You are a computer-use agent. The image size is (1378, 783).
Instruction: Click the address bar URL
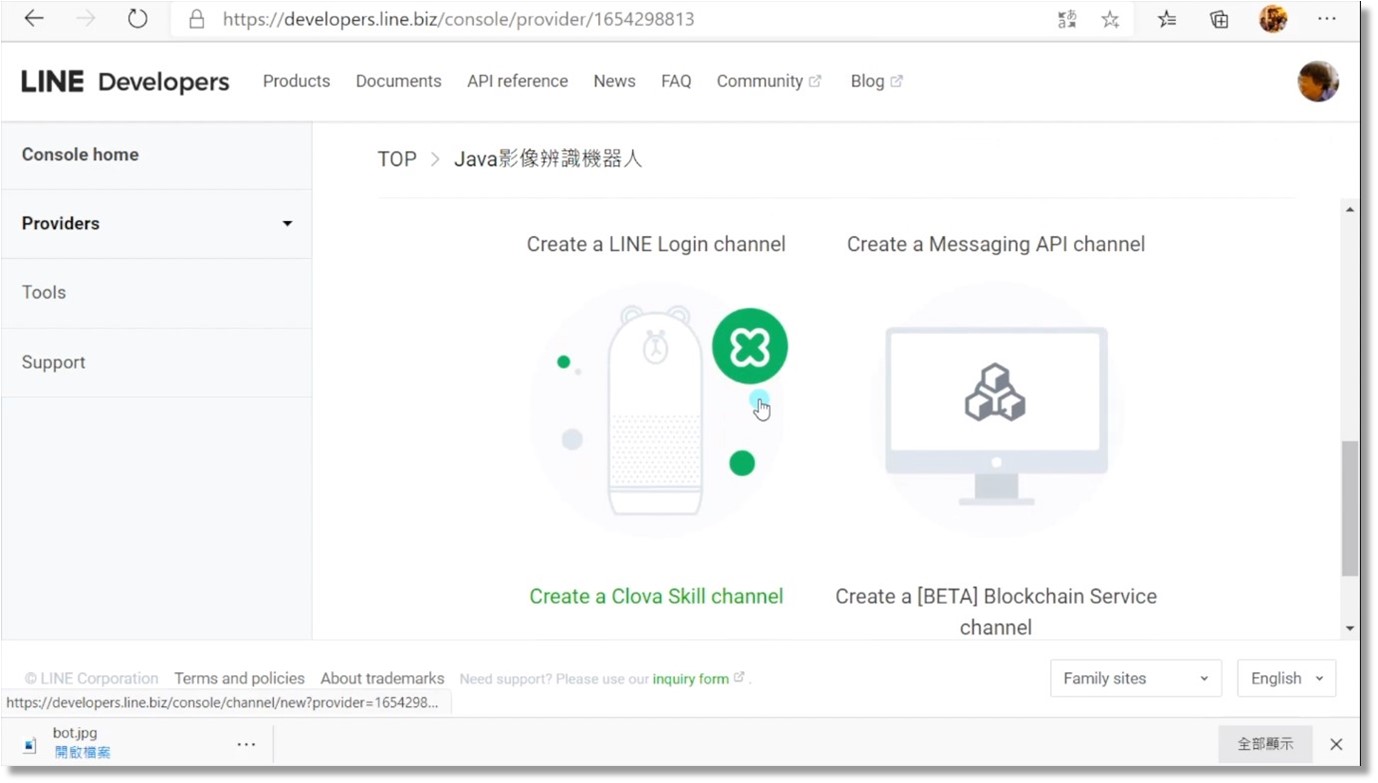[x=458, y=19]
